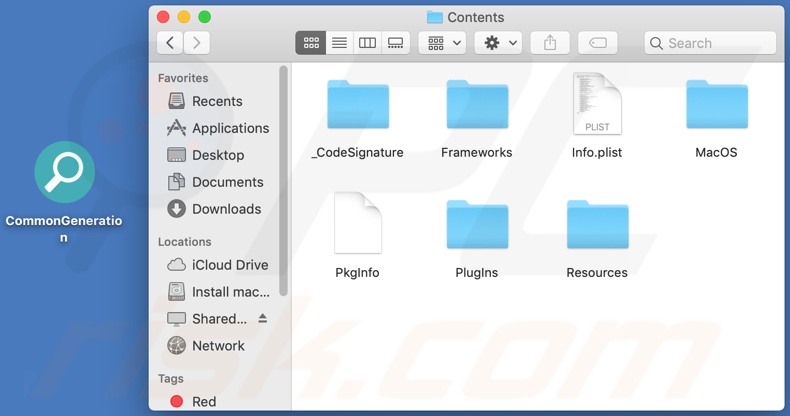Viewport: 790px width, 416px height.
Task: Click the PkgInfo file icon
Action: pyautogui.click(x=357, y=224)
